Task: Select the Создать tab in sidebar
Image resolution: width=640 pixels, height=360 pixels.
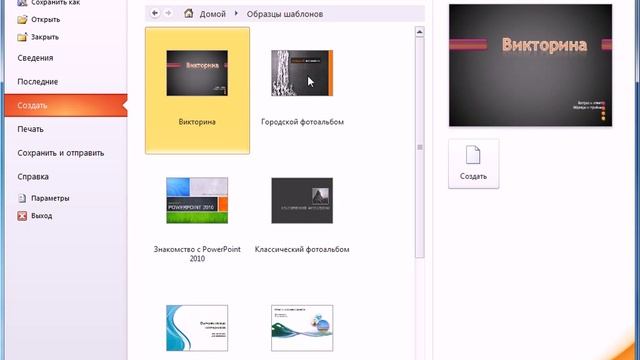Action: (66, 105)
